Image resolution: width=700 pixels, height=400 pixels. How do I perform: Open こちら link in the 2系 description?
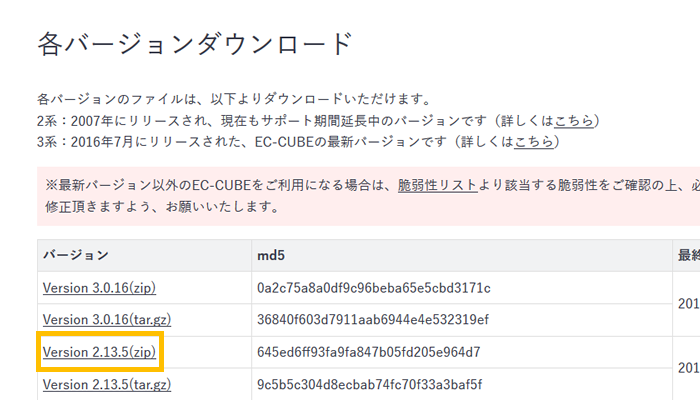point(574,120)
